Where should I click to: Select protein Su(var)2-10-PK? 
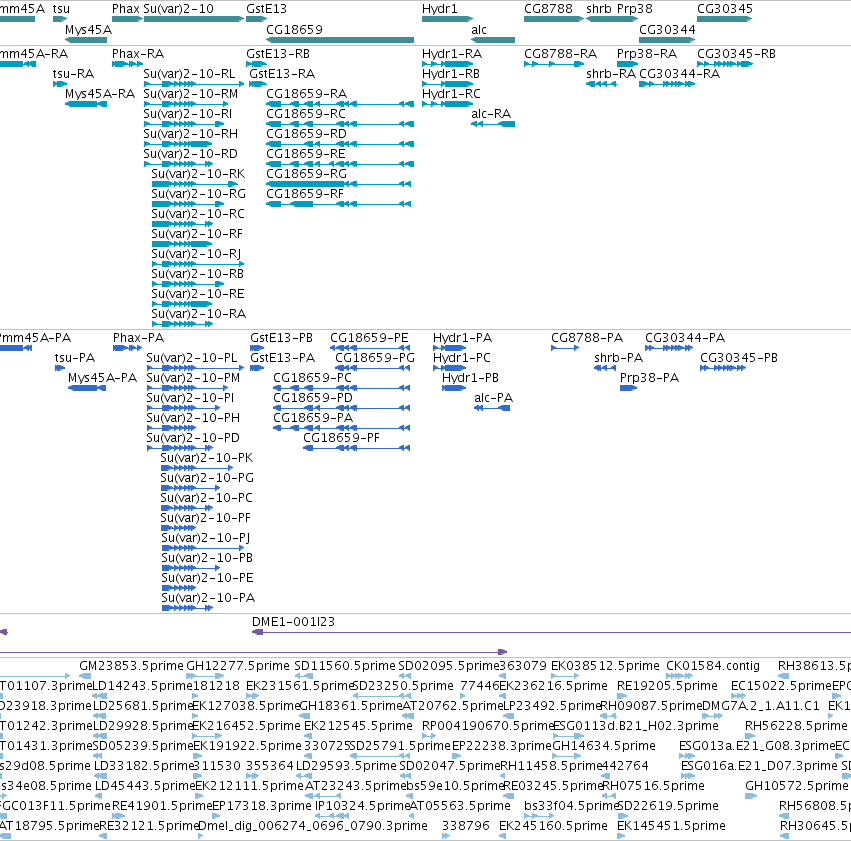tap(207, 458)
